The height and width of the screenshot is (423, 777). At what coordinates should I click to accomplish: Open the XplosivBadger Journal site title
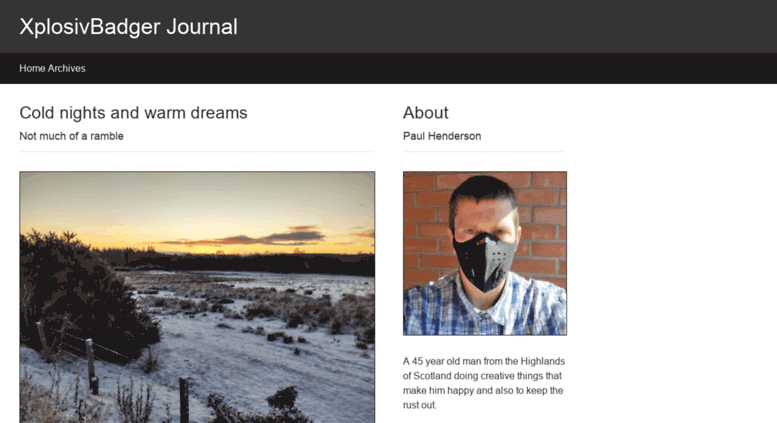tap(128, 27)
